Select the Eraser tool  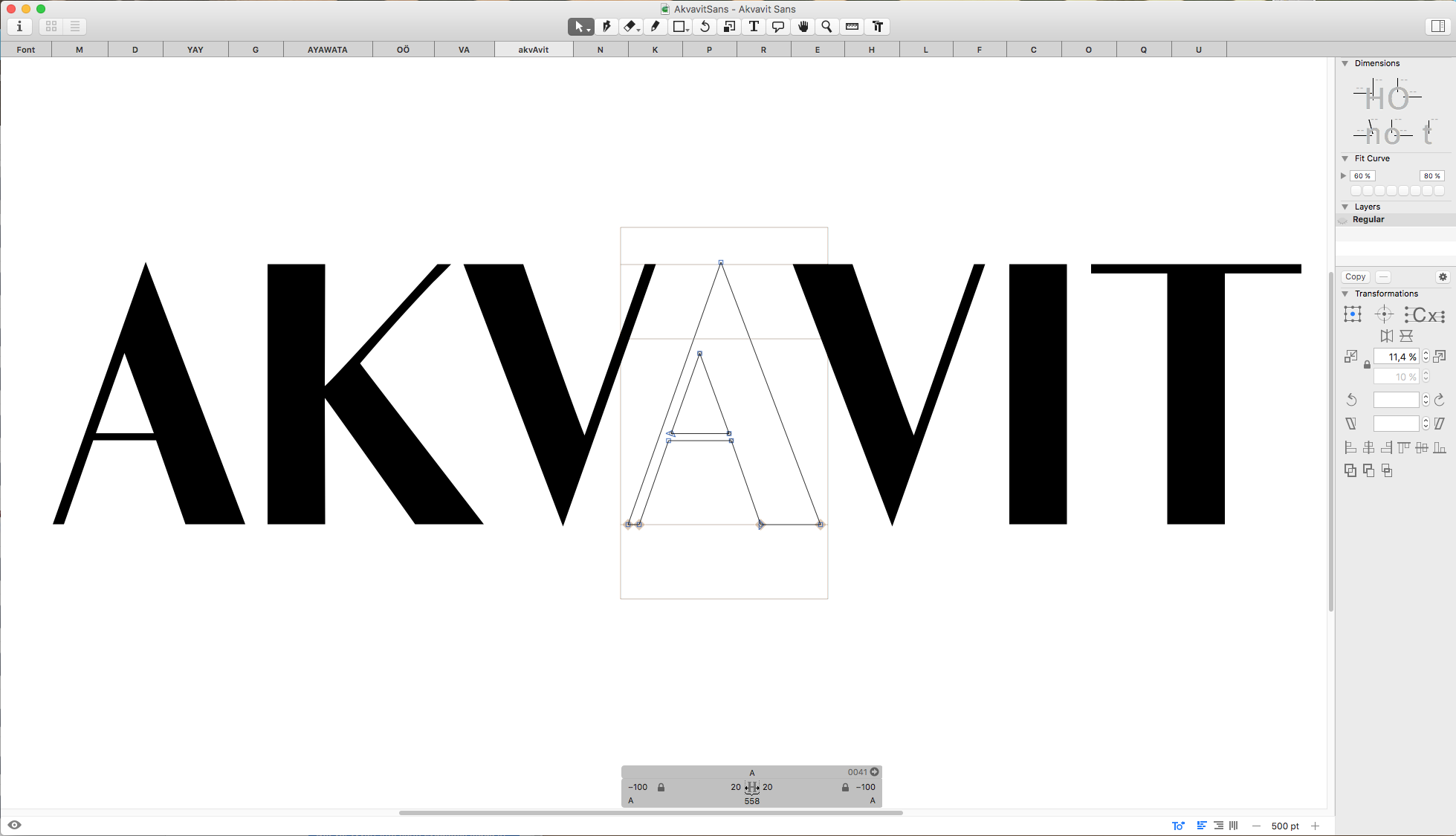(630, 27)
